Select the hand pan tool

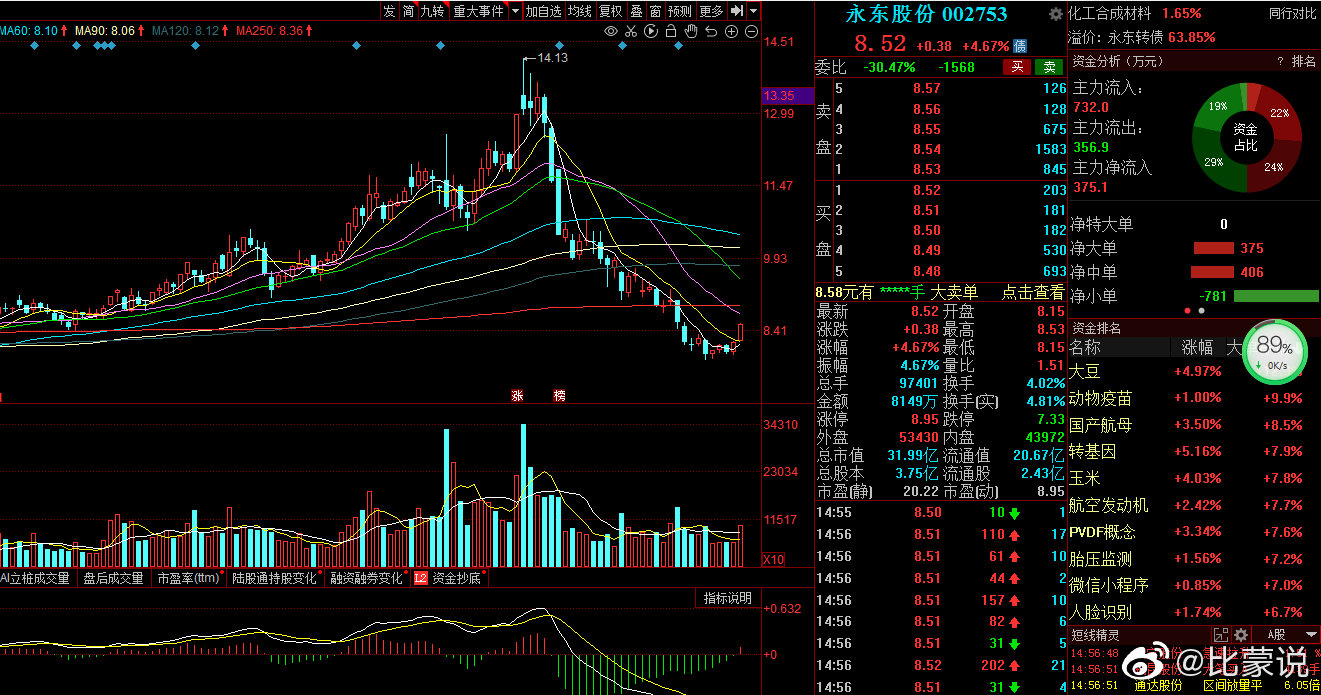coord(691,32)
